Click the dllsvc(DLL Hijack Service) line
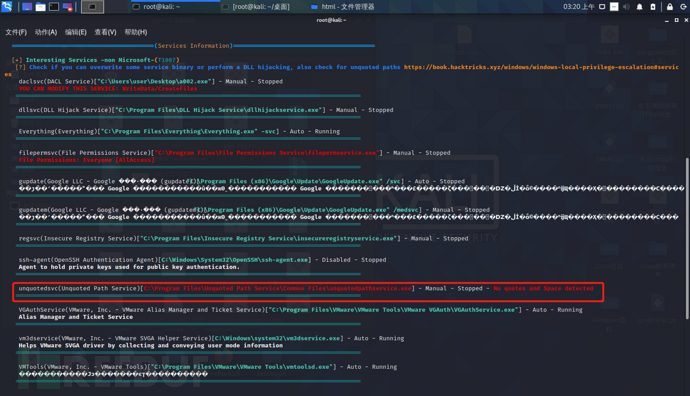The width and height of the screenshot is (690, 396). pos(206,110)
